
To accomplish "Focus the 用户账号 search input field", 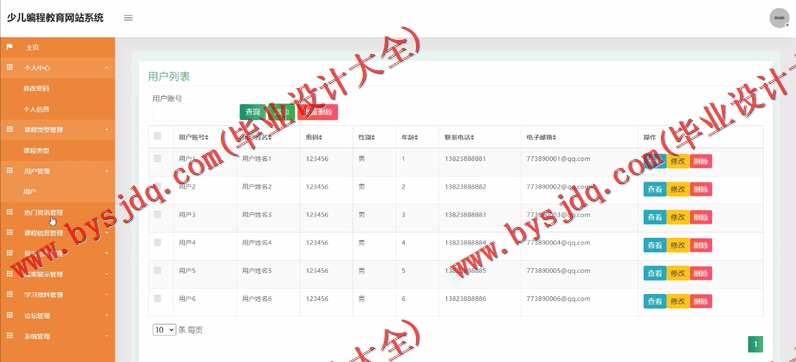I will point(195,113).
